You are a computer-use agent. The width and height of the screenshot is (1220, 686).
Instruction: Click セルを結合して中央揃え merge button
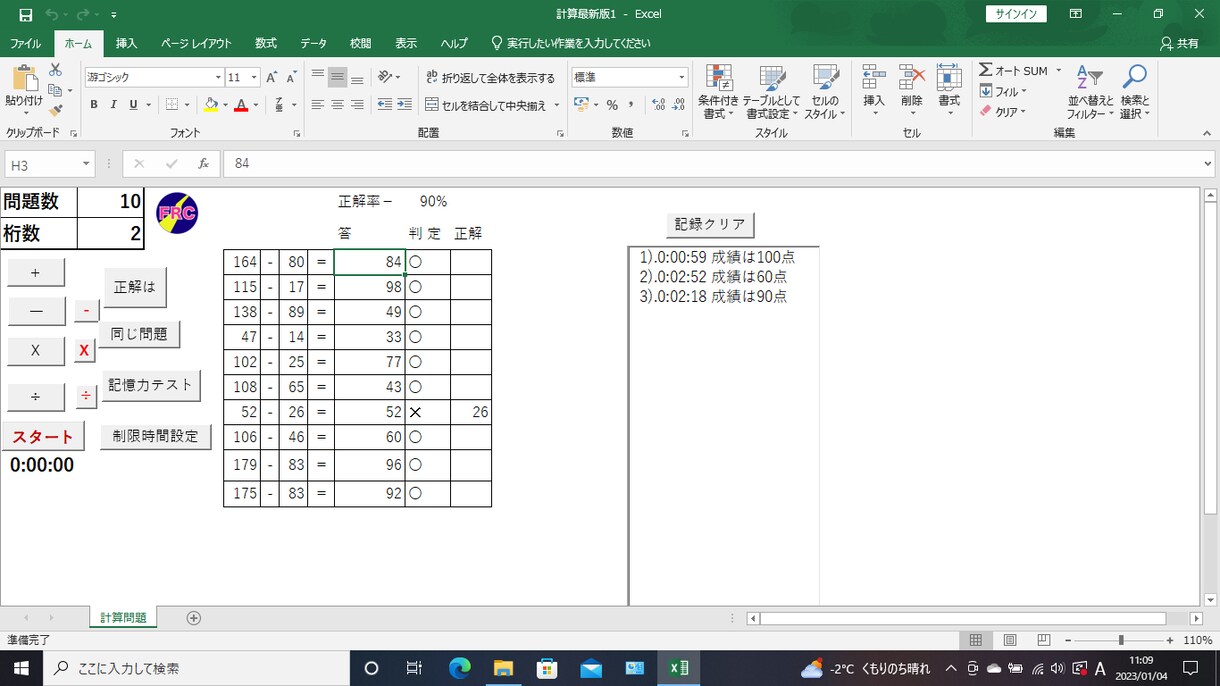click(x=486, y=105)
